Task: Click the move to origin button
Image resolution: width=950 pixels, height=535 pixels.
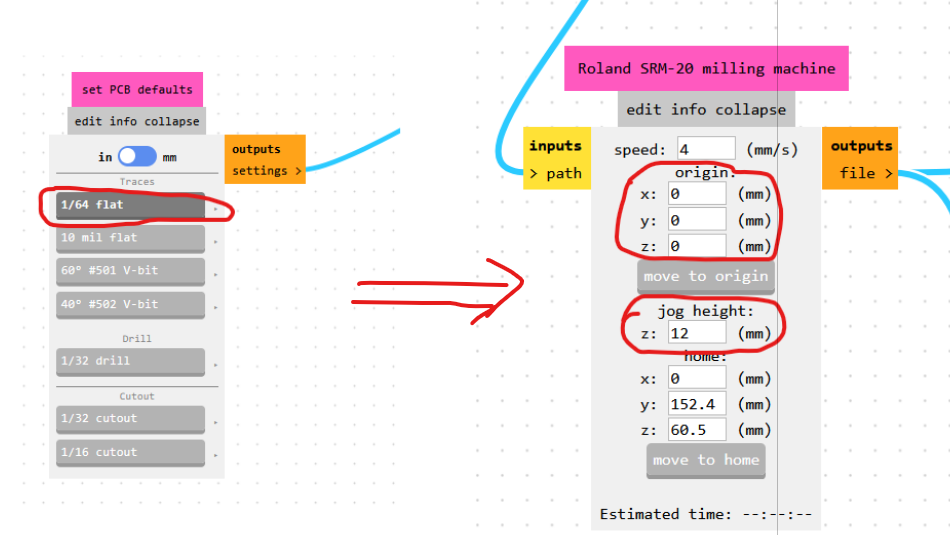Action: (706, 277)
